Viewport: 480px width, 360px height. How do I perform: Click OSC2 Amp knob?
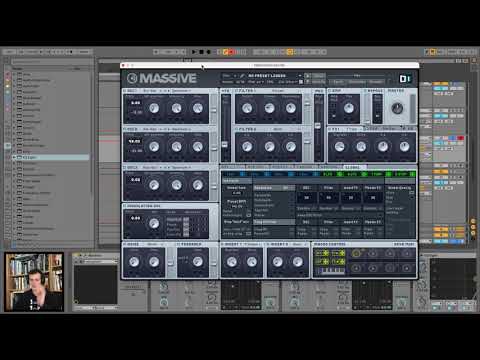(198, 147)
